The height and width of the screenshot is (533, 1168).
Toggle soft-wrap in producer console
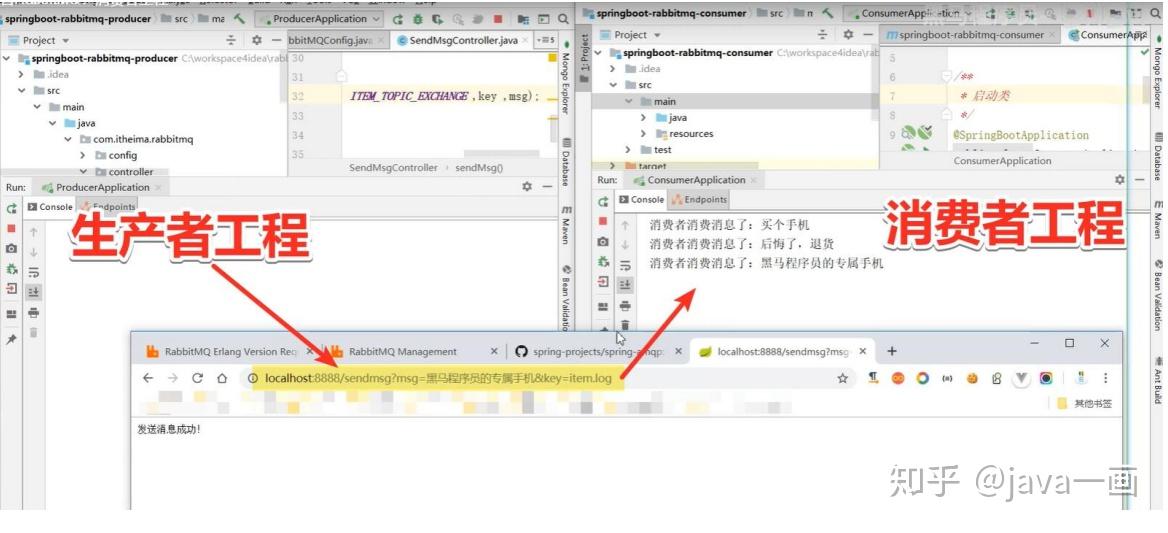pyautogui.click(x=34, y=272)
